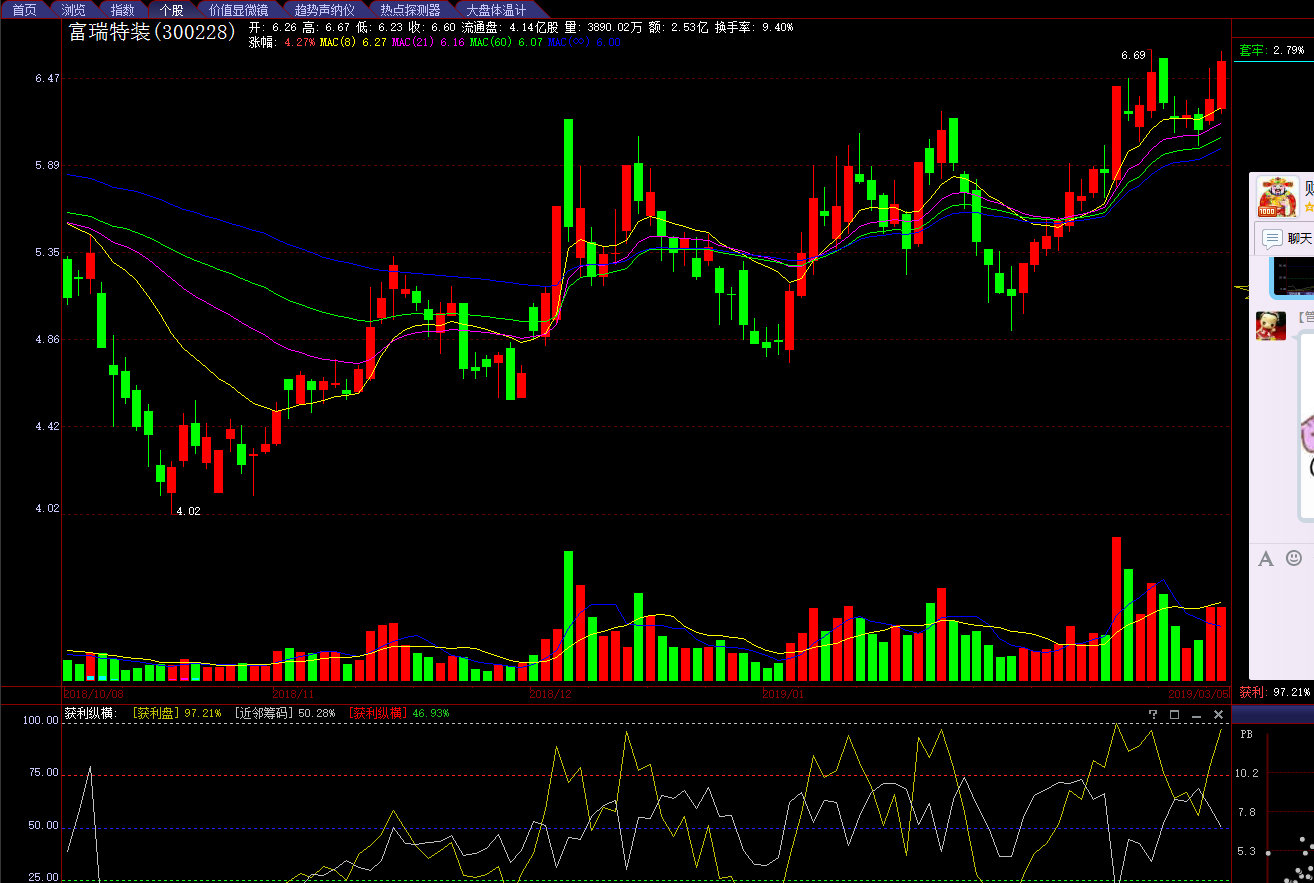Screen dimensions: 1314x883
Task: Open the emoji smiley picker in chat
Action: tap(1294, 558)
